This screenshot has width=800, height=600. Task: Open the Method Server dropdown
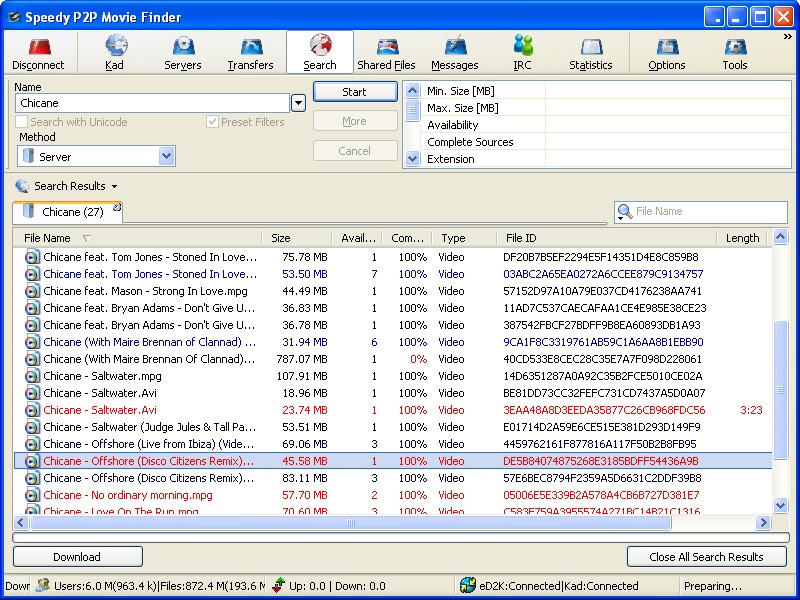[x=166, y=156]
